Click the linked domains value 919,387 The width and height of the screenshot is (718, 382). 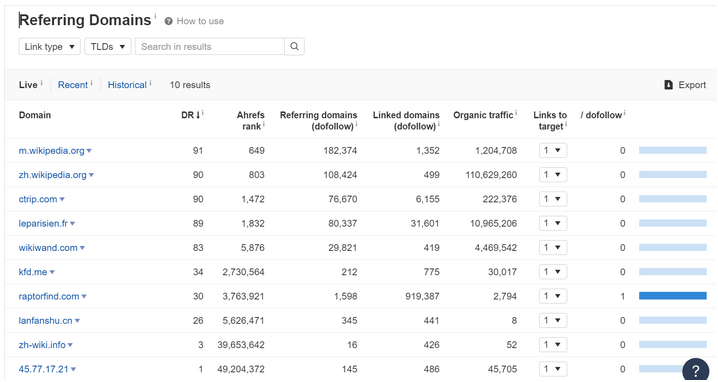point(422,296)
